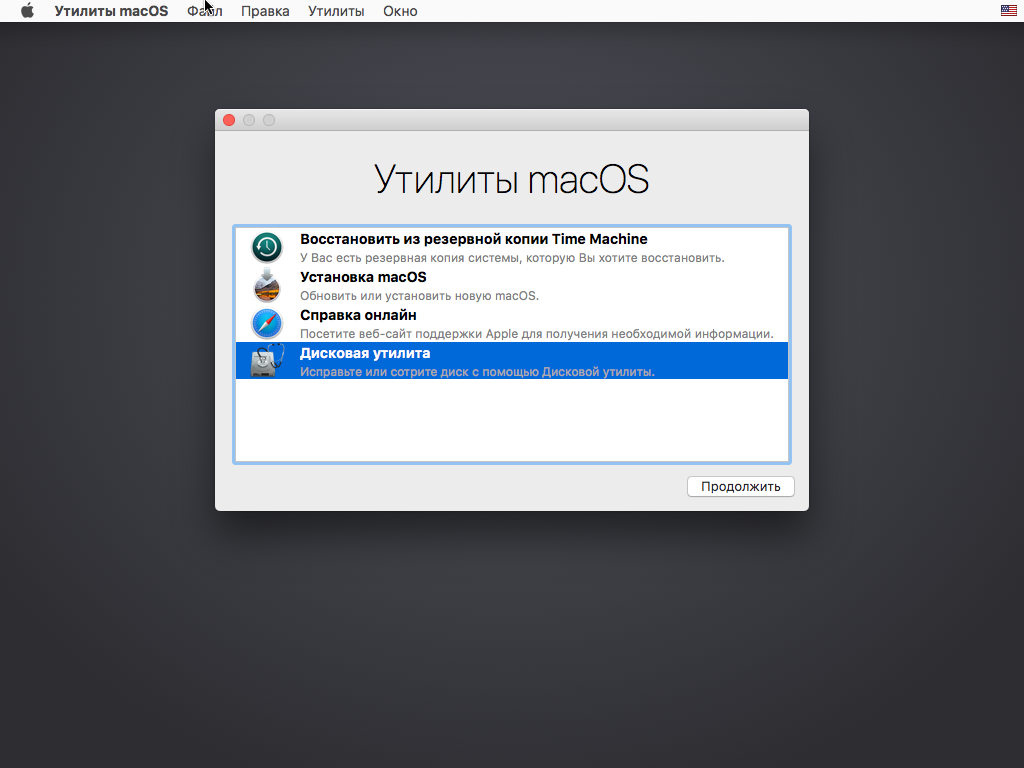Screen dimensions: 1024x768
Task: Open the Утилиты macOS application menu
Action: pyautogui.click(x=111, y=11)
